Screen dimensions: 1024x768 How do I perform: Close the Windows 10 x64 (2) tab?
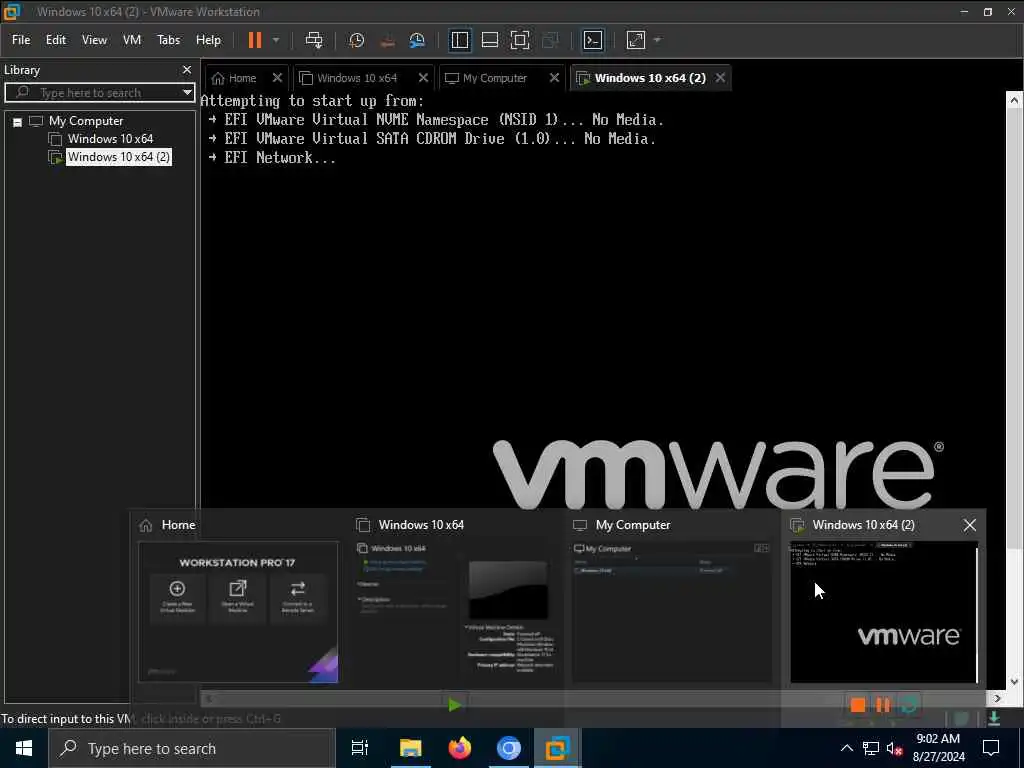pos(720,78)
